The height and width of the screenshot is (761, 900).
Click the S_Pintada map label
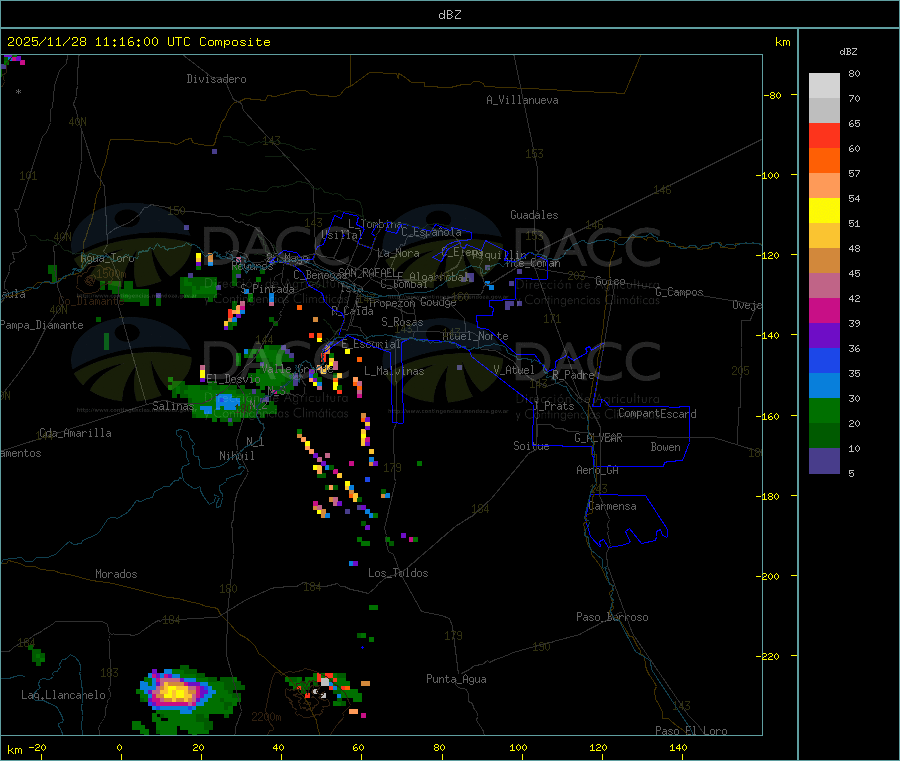click(267, 289)
